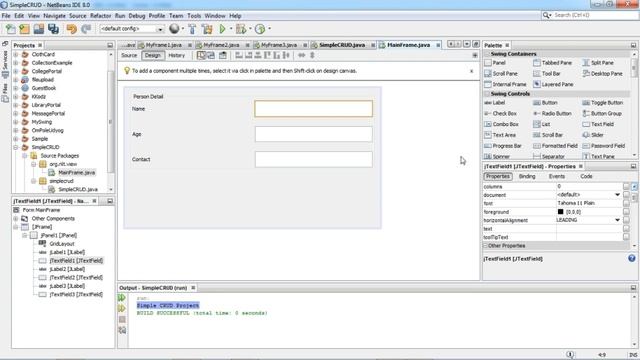Select the Check Box component in Palette
640x360 pixels.
pos(500,113)
